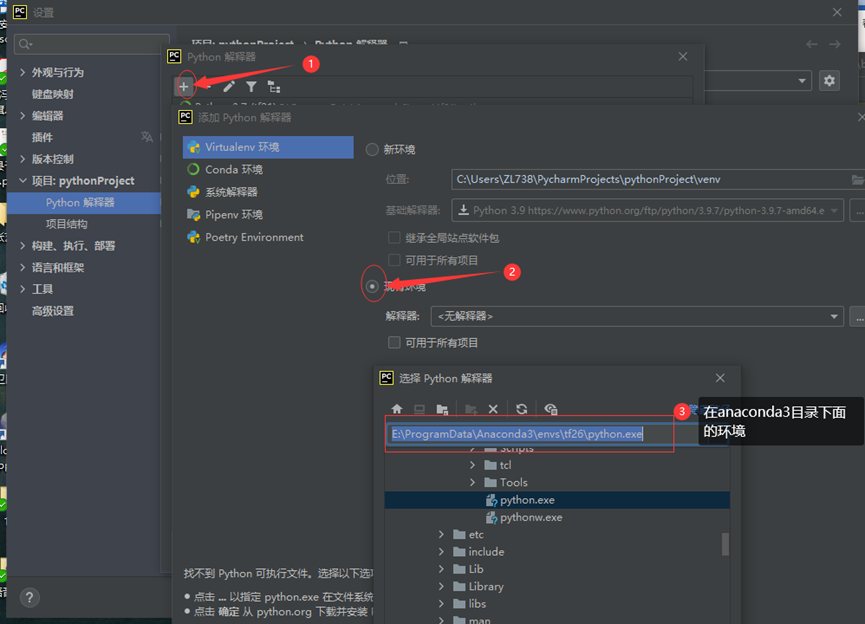Click the forward arrow in Settings
This screenshot has width=865, height=624.
[835, 44]
